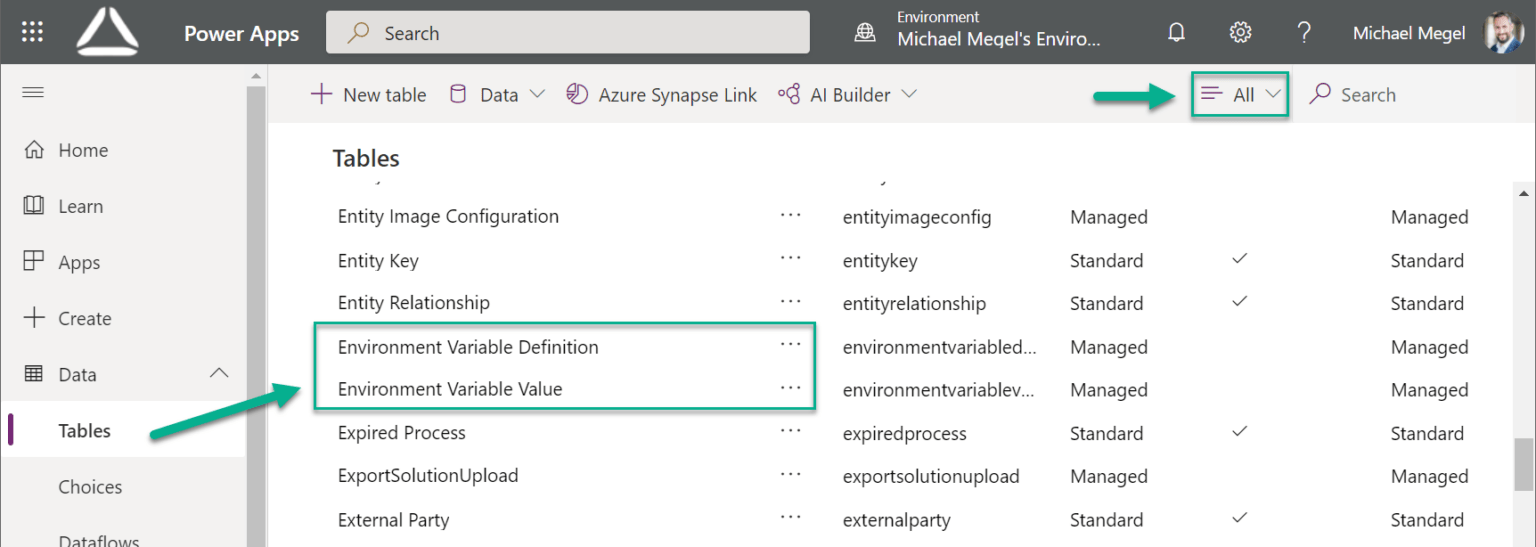Click the Home house icon
Screen dimensions: 1536x547
point(34,150)
